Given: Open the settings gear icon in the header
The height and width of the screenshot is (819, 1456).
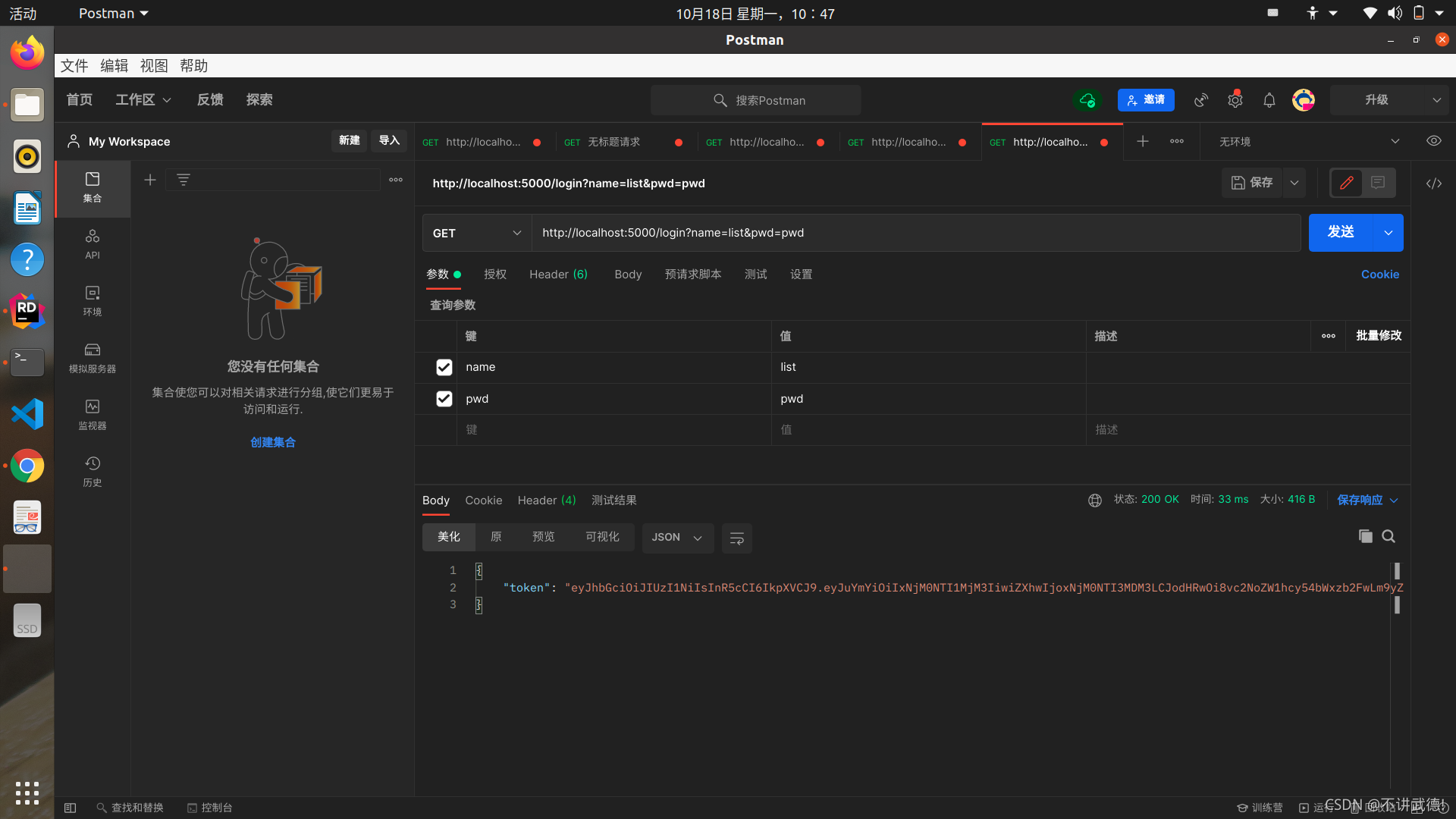Looking at the screenshot, I should click(1235, 100).
